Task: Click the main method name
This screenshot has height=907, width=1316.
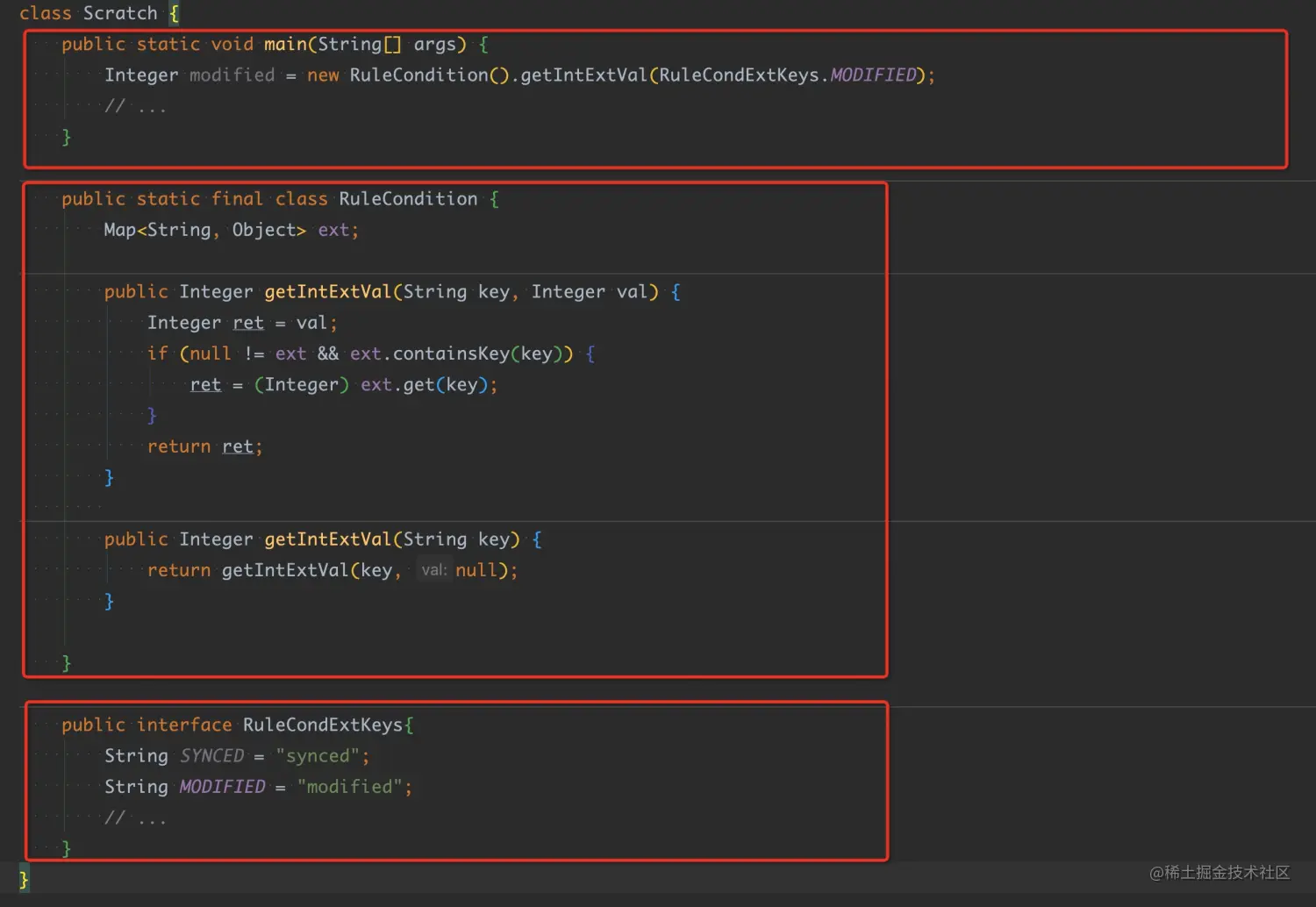Action: pyautogui.click(x=286, y=44)
